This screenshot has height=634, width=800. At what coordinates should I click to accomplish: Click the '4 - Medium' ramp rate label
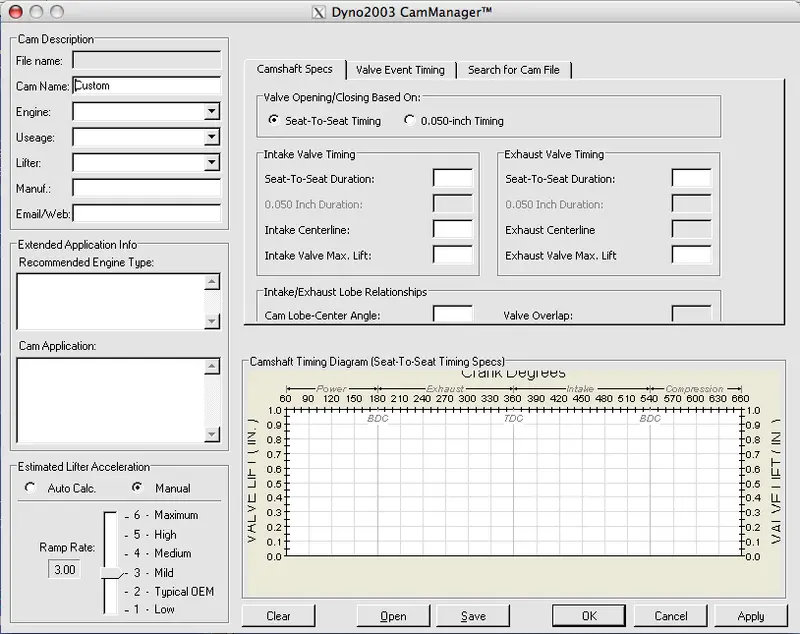tap(163, 553)
